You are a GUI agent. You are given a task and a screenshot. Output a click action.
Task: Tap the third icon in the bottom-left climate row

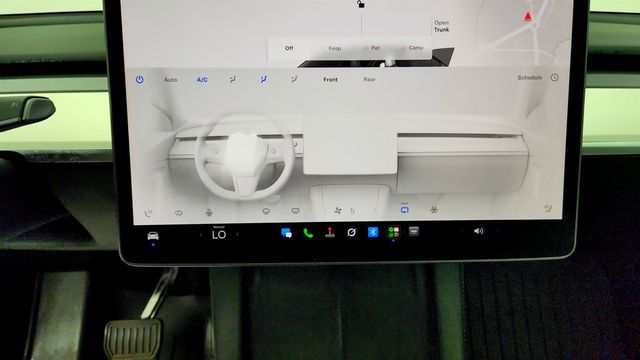pyautogui.click(x=209, y=212)
